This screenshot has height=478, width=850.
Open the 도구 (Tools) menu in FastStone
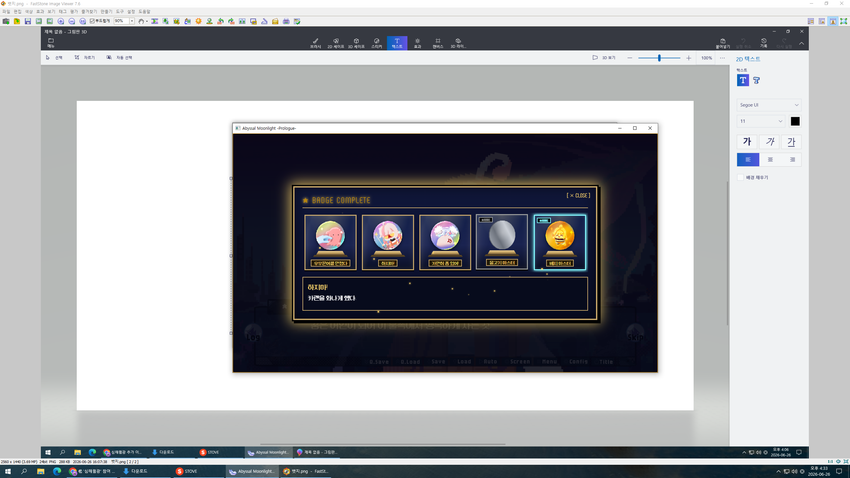[120, 11]
